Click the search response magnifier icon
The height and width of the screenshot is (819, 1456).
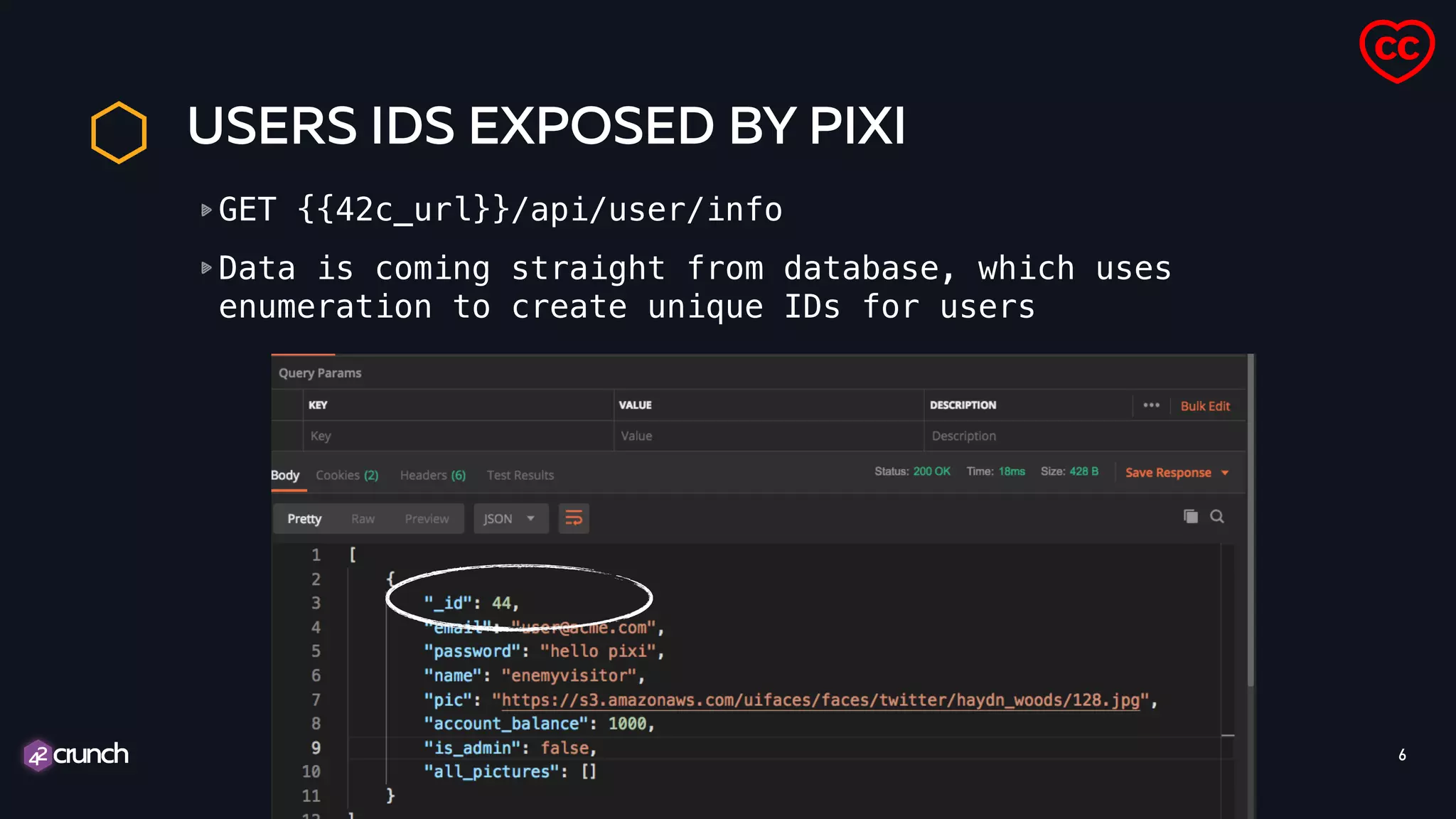pyautogui.click(x=1217, y=517)
